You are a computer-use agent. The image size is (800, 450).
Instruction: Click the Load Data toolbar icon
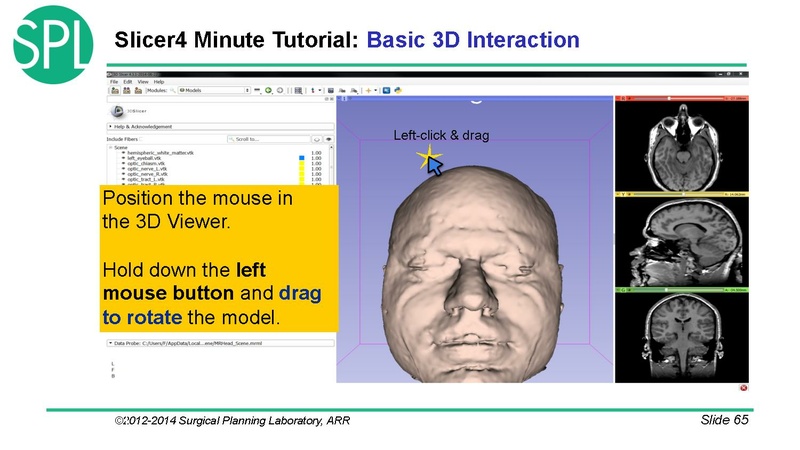click(115, 90)
